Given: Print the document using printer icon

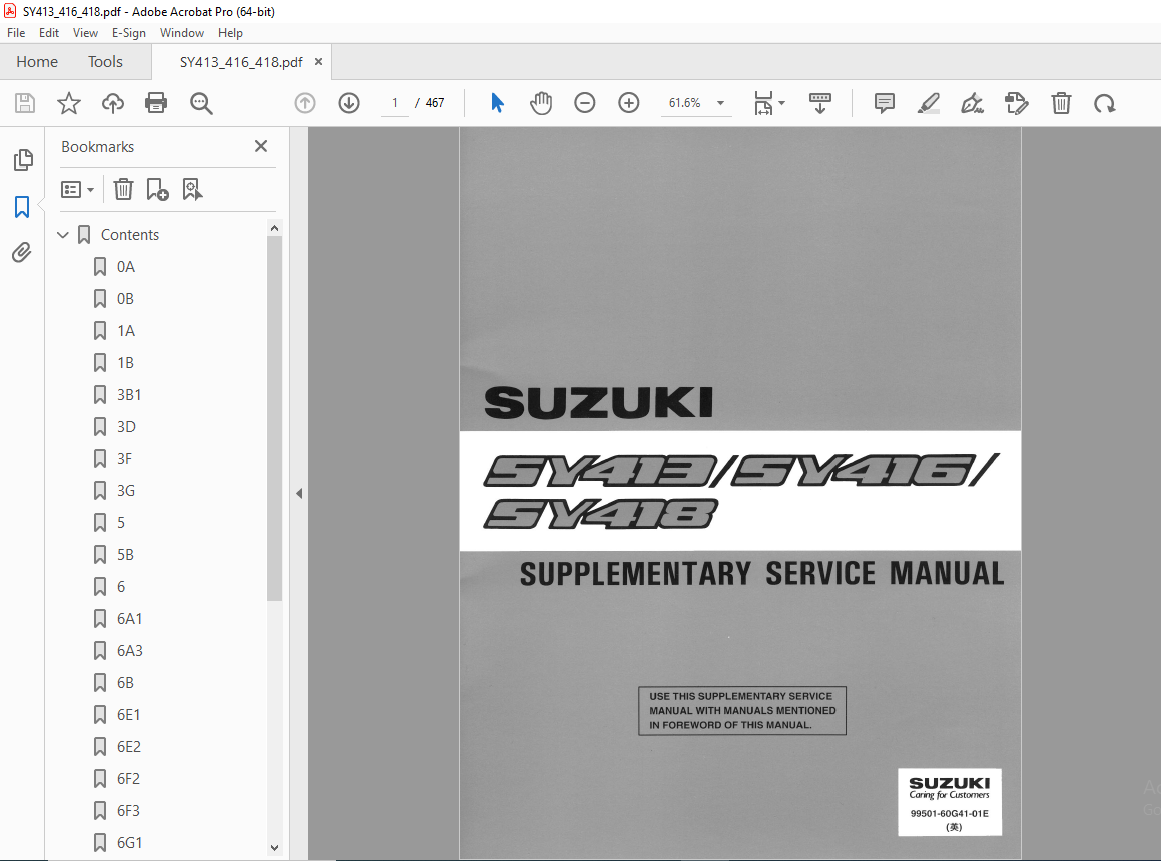Looking at the screenshot, I should click(x=156, y=103).
